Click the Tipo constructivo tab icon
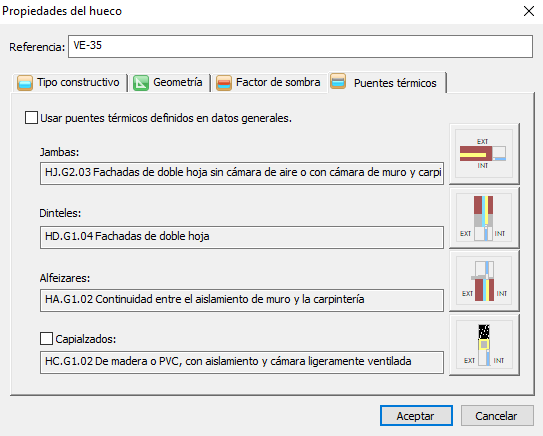The height and width of the screenshot is (436, 543). [25, 83]
